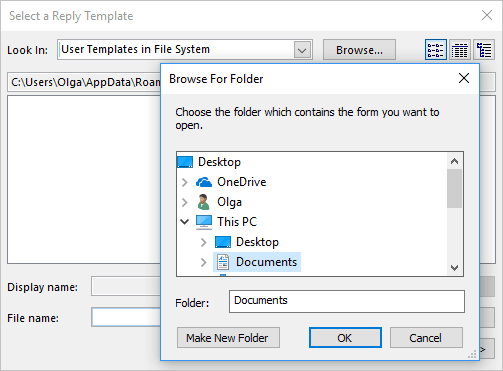
Task: Select top-level Desktop tree item
Action: 219,162
